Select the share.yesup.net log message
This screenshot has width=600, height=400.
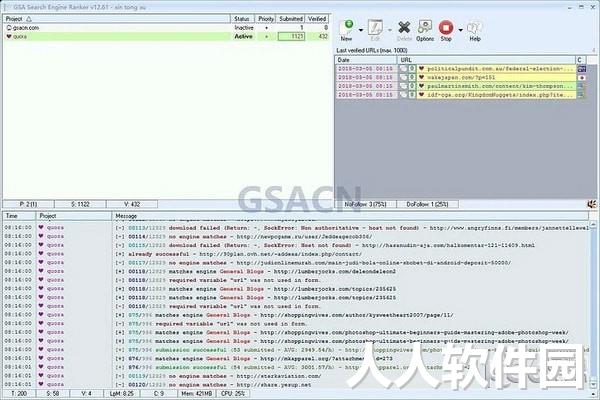214,384
